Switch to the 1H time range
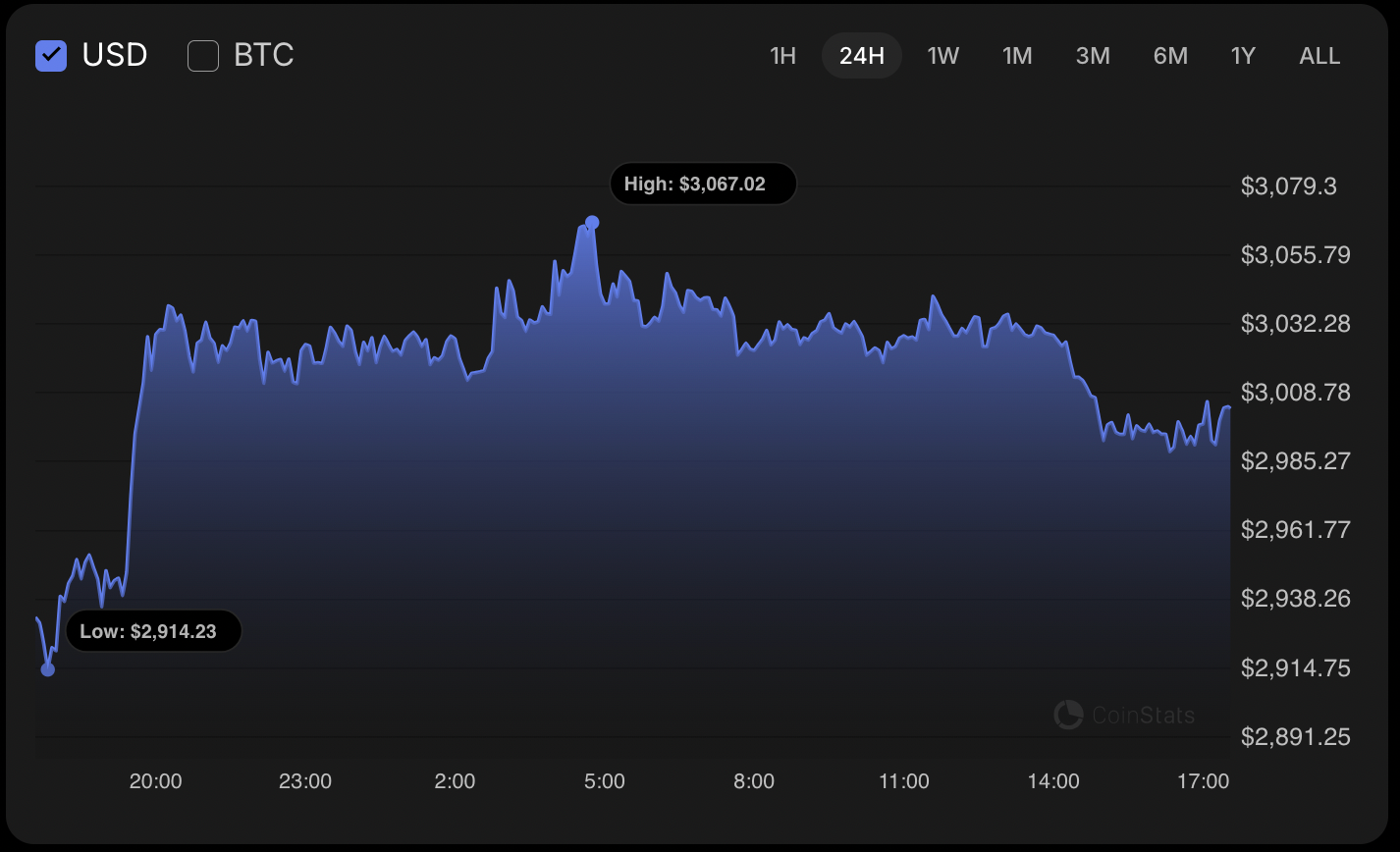Viewport: 1400px width, 852px height. [782, 56]
